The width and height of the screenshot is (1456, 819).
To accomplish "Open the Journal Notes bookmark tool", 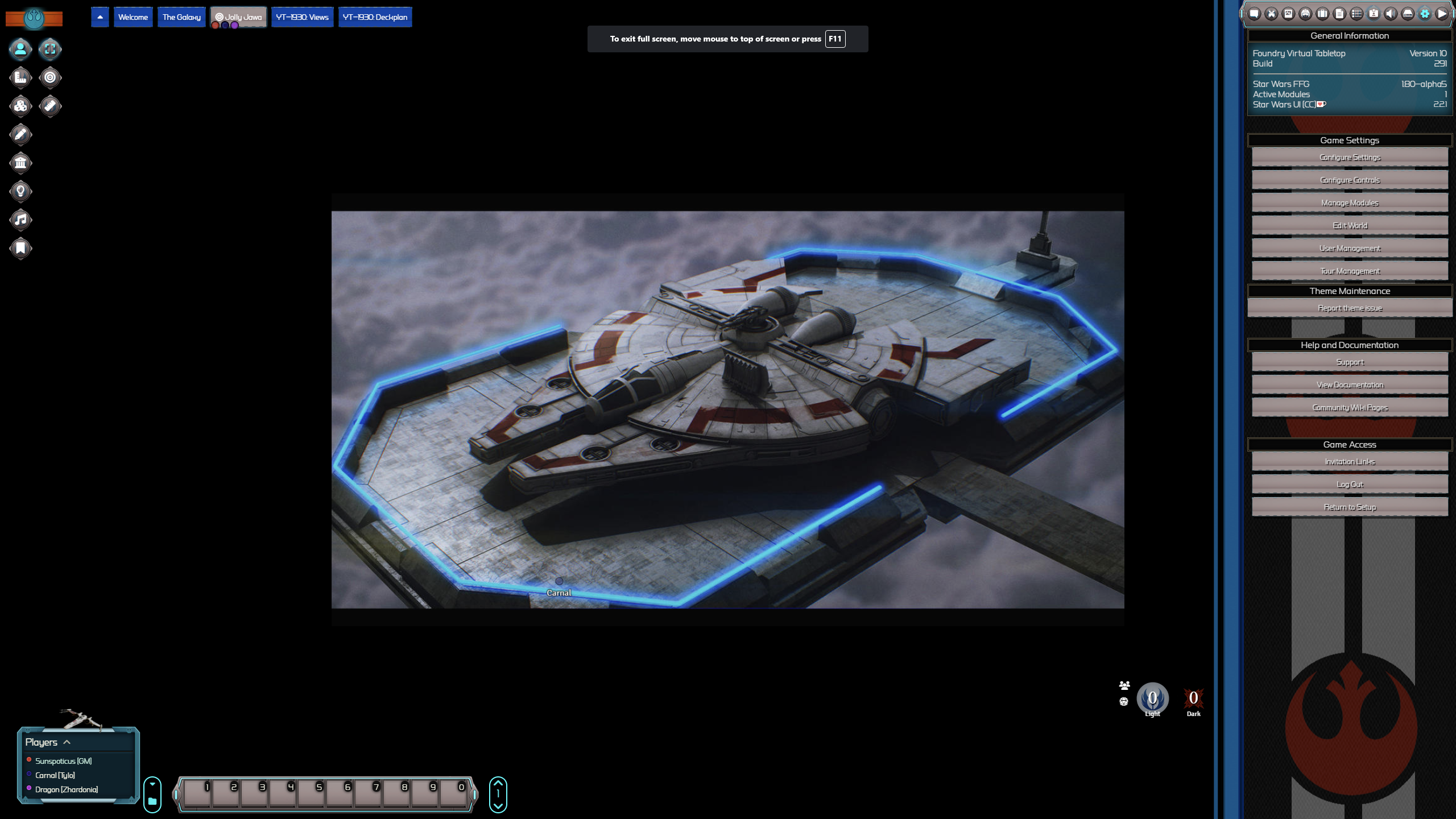I will coord(20,248).
